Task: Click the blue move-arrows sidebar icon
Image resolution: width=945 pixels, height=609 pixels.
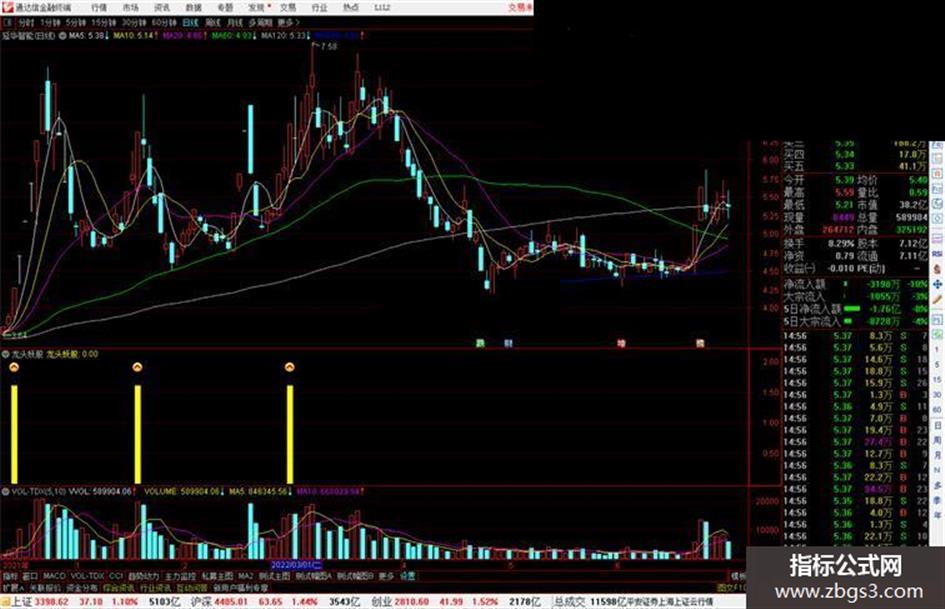Action: 937,284
